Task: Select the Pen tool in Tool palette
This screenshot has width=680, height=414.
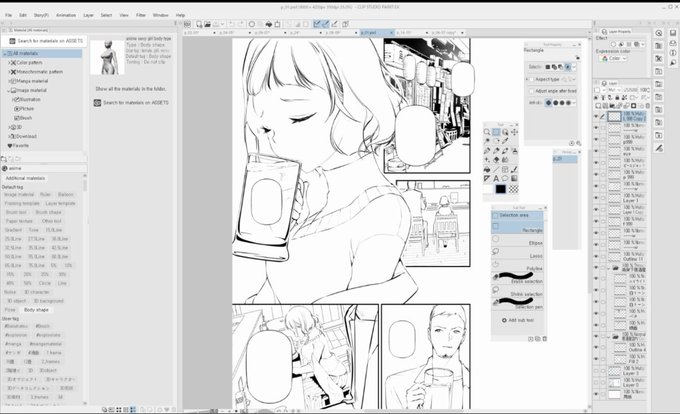Action: (x=487, y=151)
